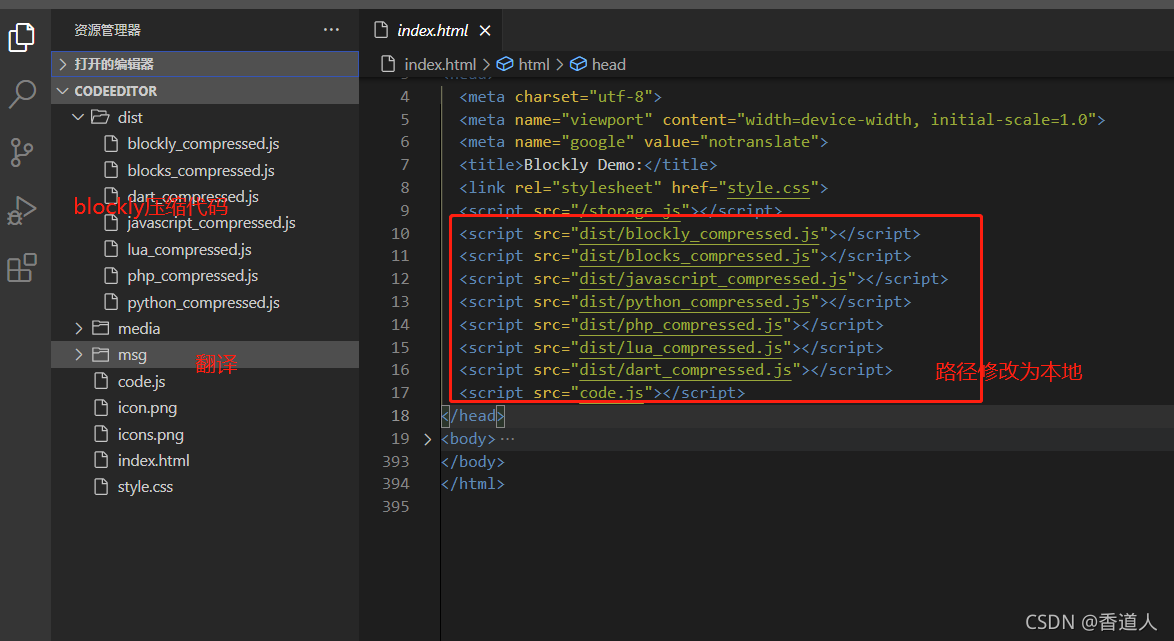Follow dist/javascript_compressed.js link on line 12
This screenshot has width=1174, height=641.
click(x=713, y=279)
